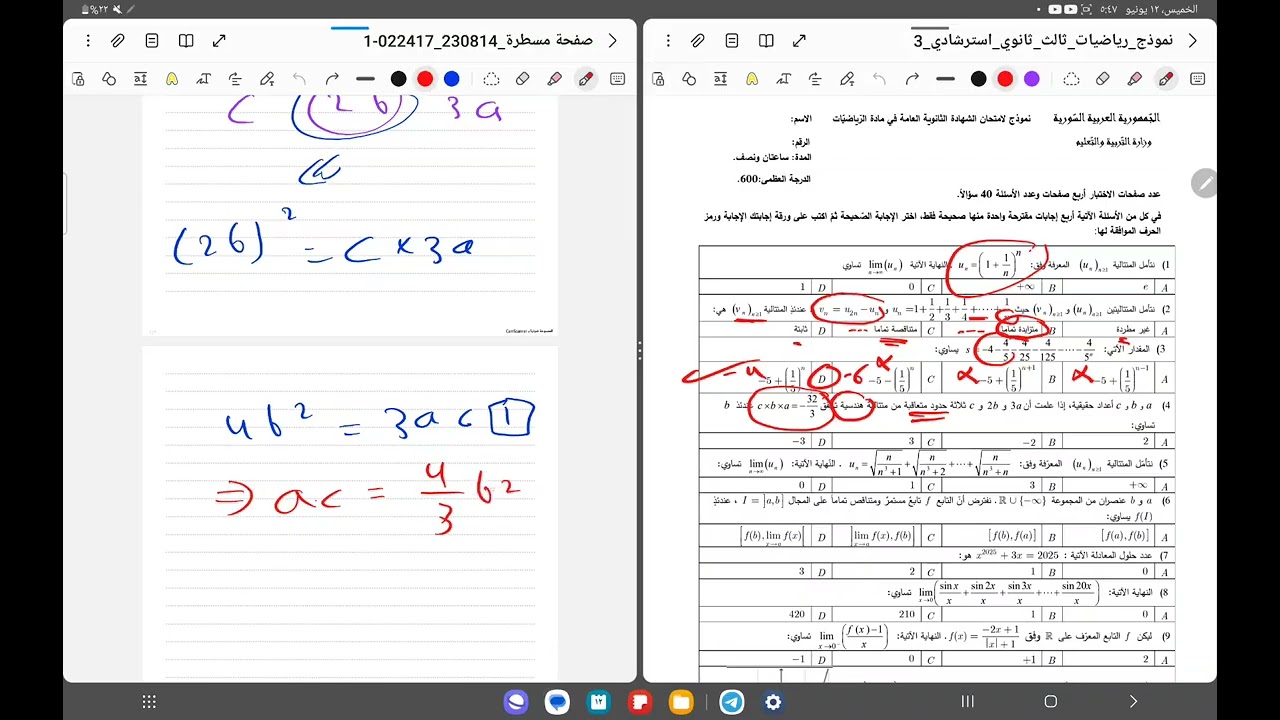Open Calendar app from taskbar
Image resolution: width=1280 pixels, height=720 pixels.
click(598, 702)
